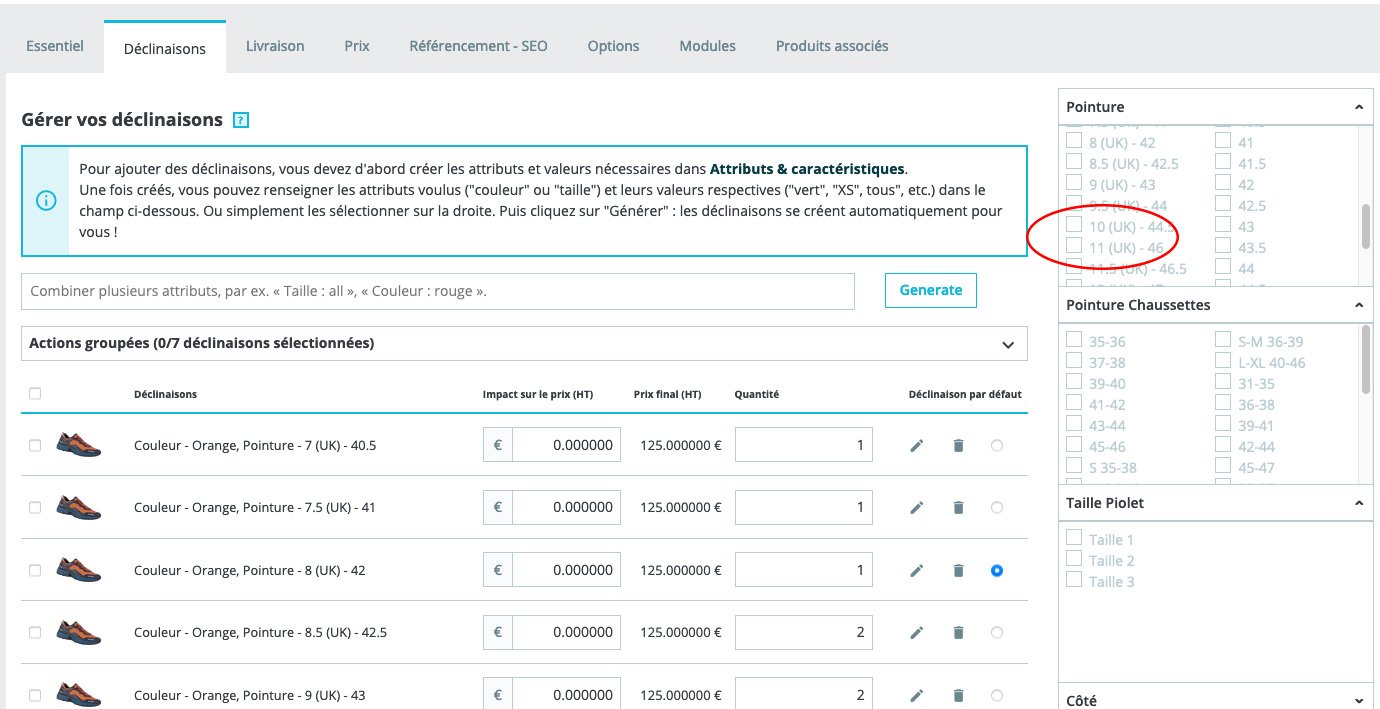Open the Essentiel tab
Viewport: 1380px width, 709px height.
pyautogui.click(x=55, y=46)
